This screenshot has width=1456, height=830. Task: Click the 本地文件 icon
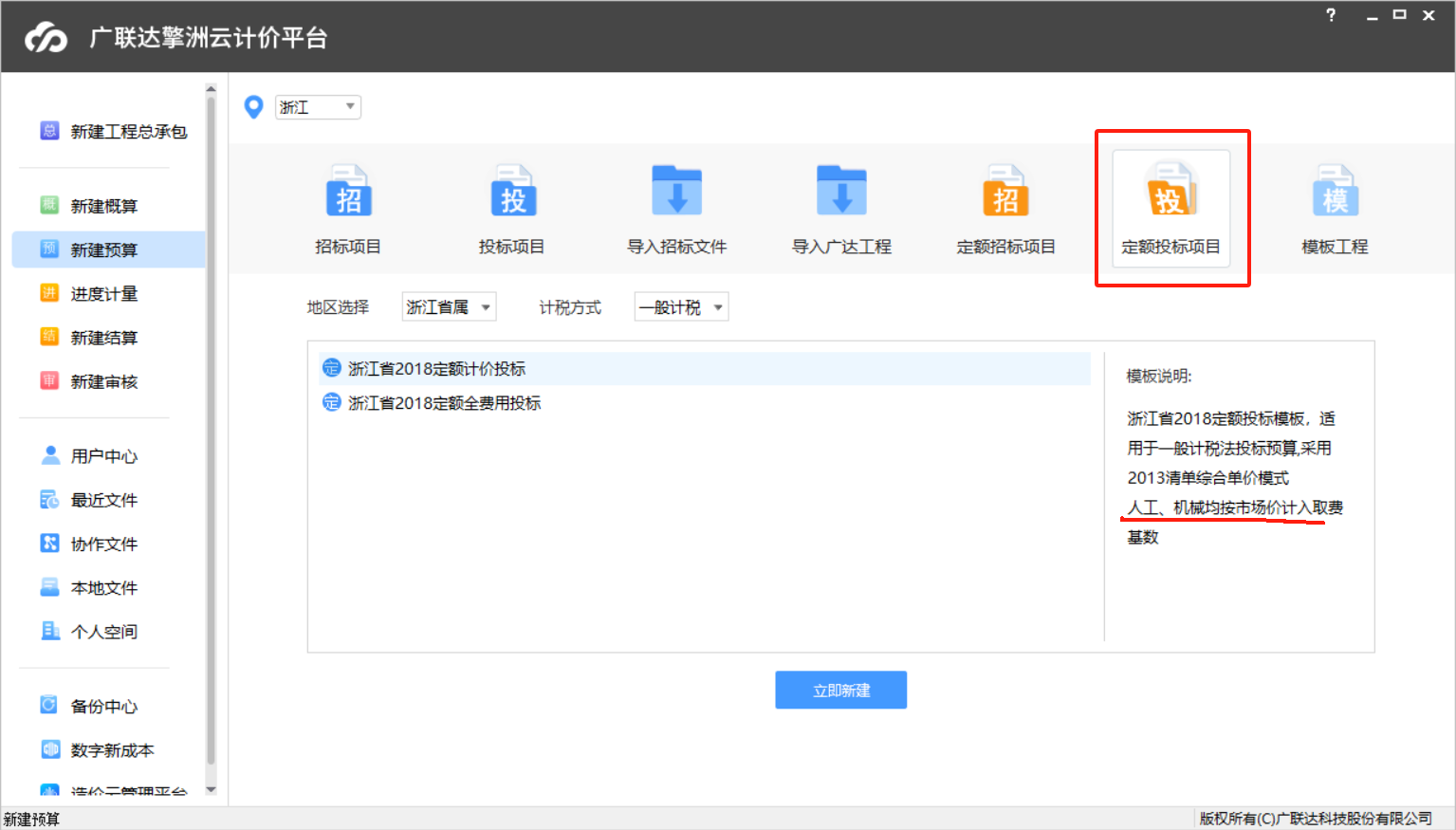(49, 586)
